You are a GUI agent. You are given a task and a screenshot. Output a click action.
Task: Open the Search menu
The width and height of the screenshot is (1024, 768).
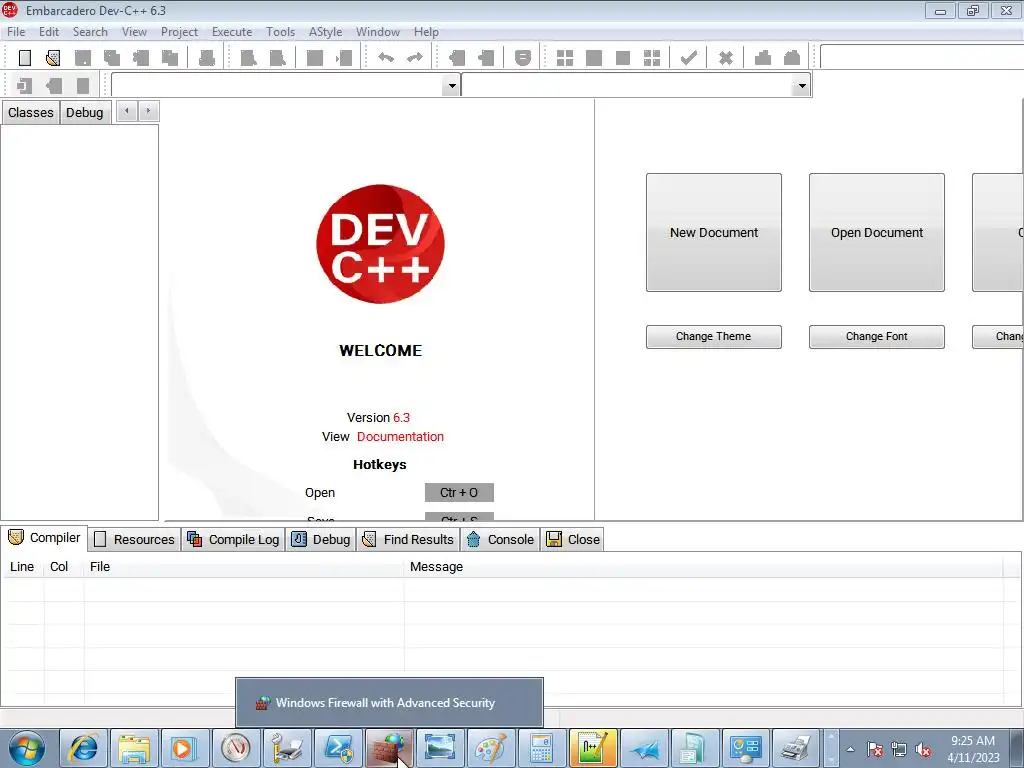pos(90,32)
